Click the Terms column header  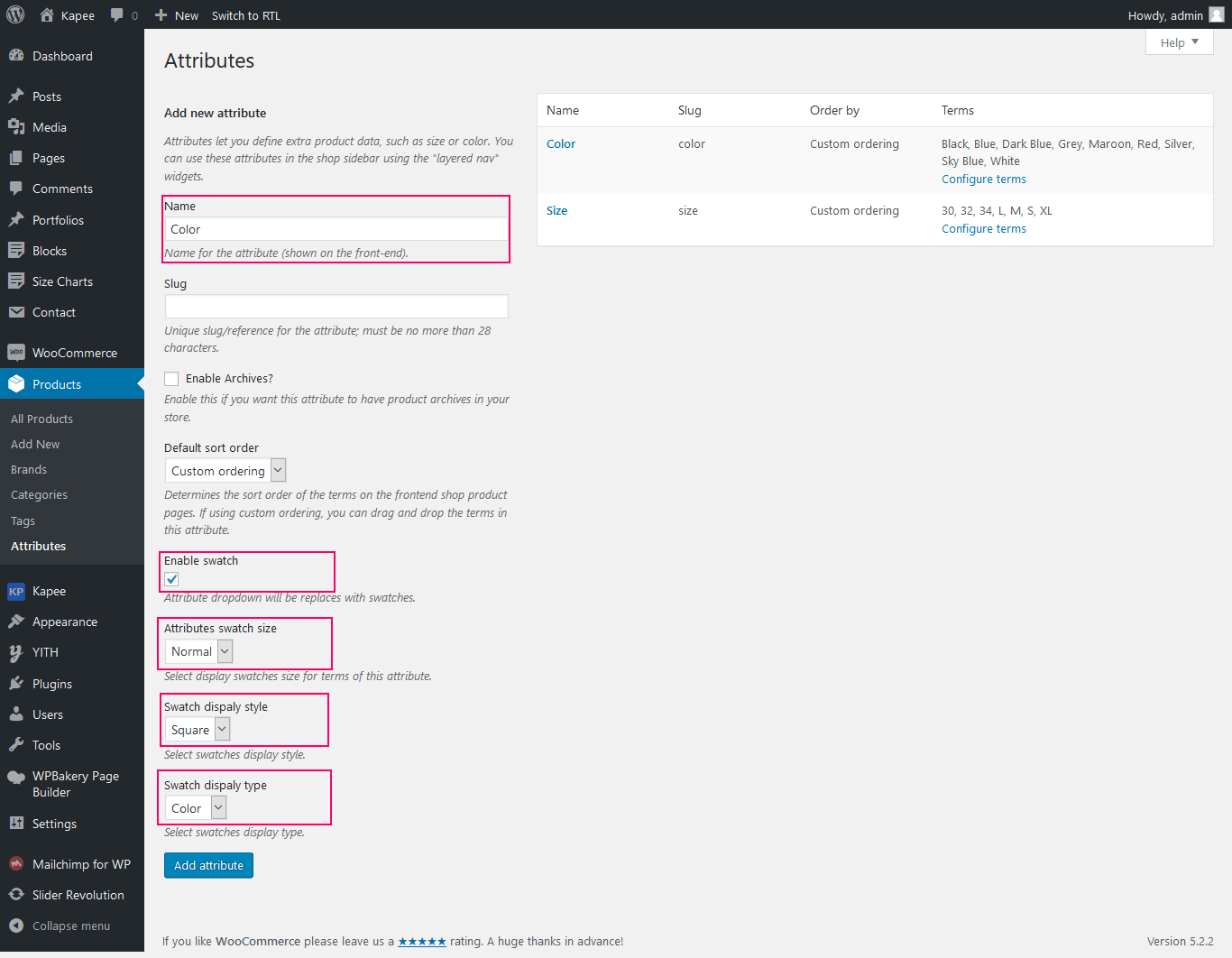958,110
